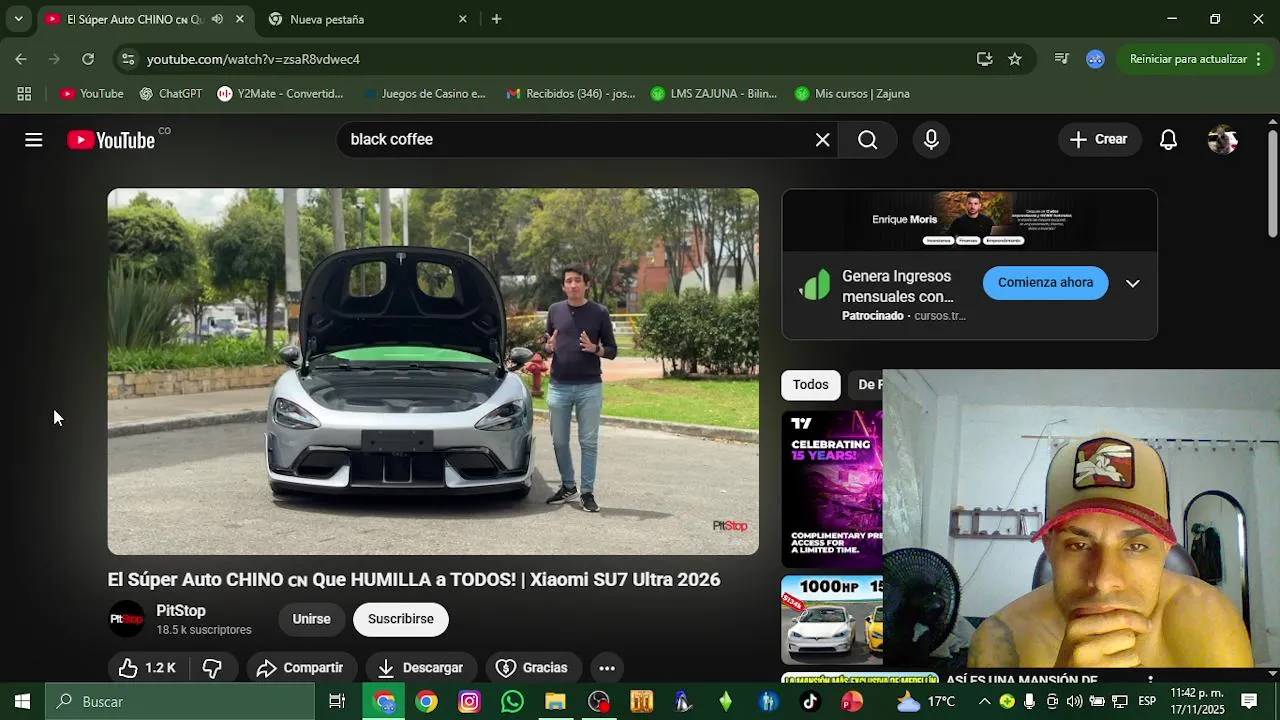Open the 1000HP car video thumbnail
This screenshot has height=720, width=1280.
click(x=832, y=619)
